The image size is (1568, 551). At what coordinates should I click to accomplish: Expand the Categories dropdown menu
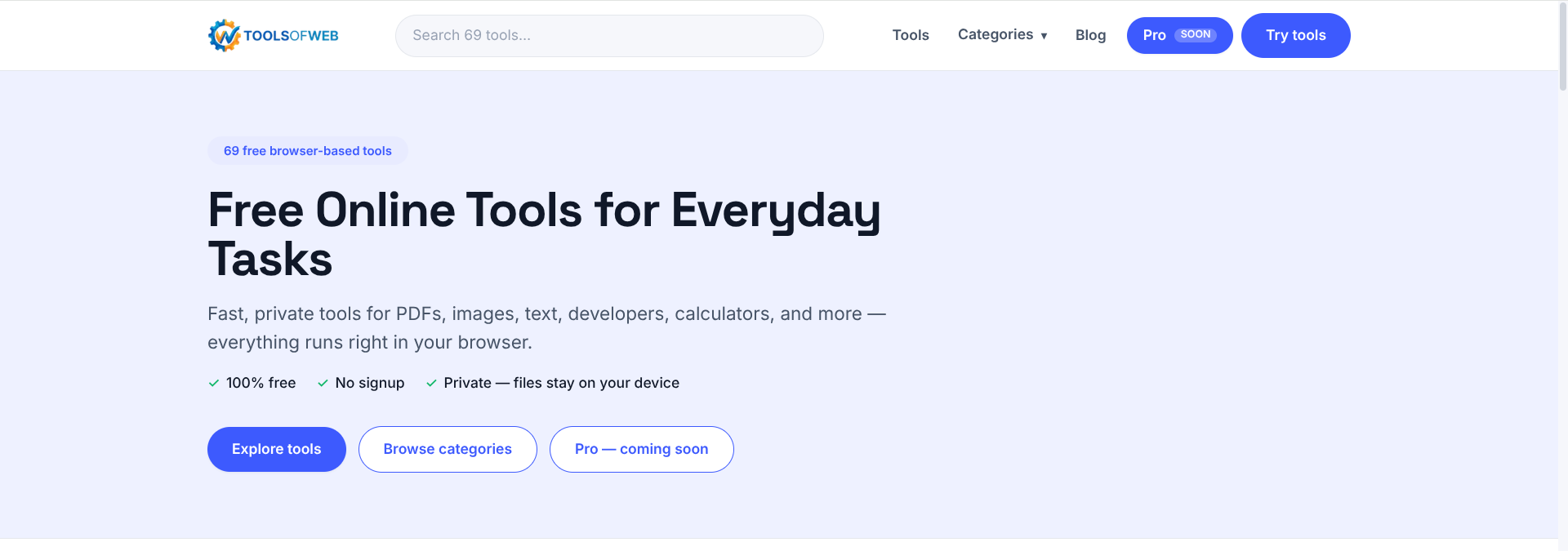(x=1002, y=35)
